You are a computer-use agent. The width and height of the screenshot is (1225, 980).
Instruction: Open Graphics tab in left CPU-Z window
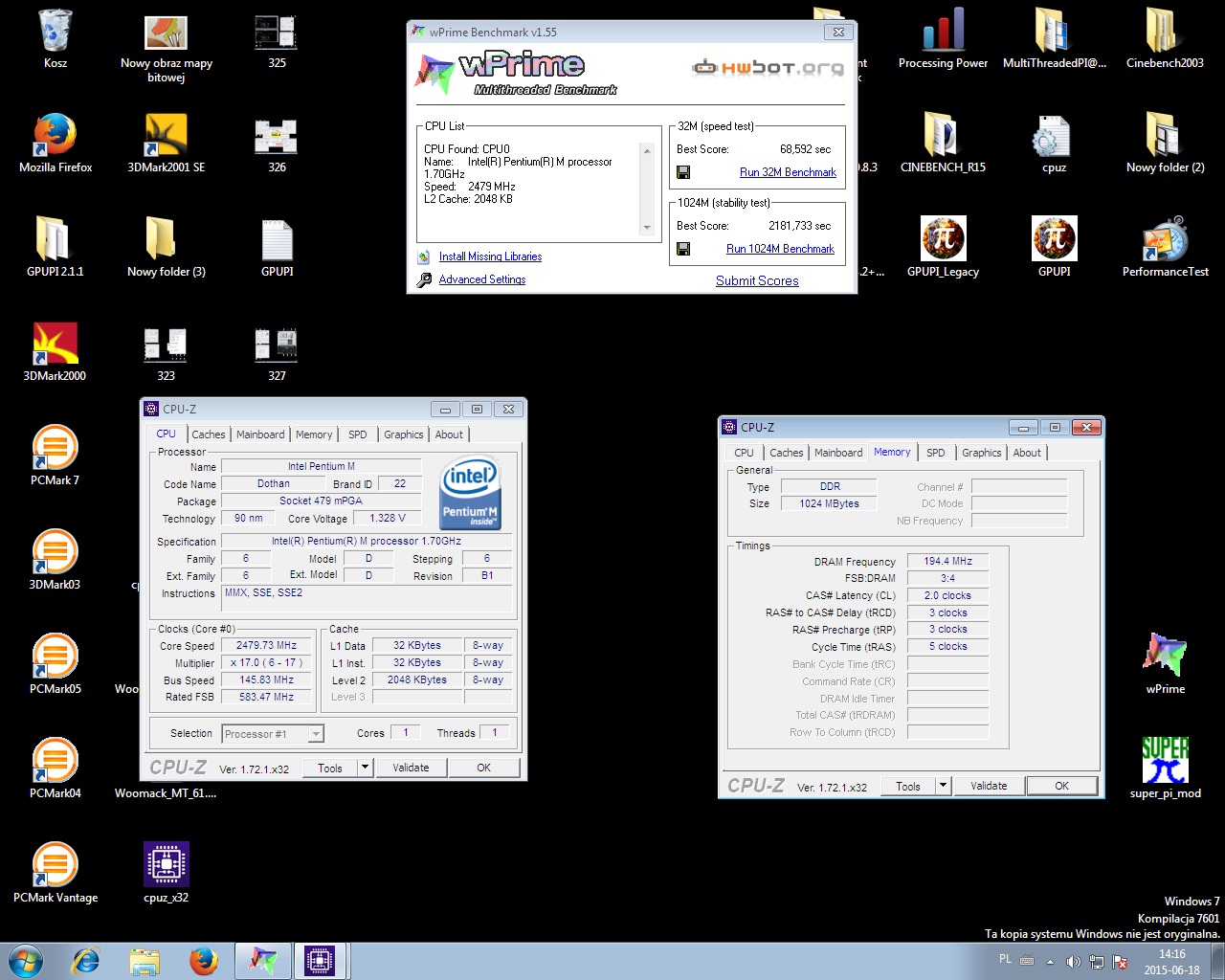point(404,434)
